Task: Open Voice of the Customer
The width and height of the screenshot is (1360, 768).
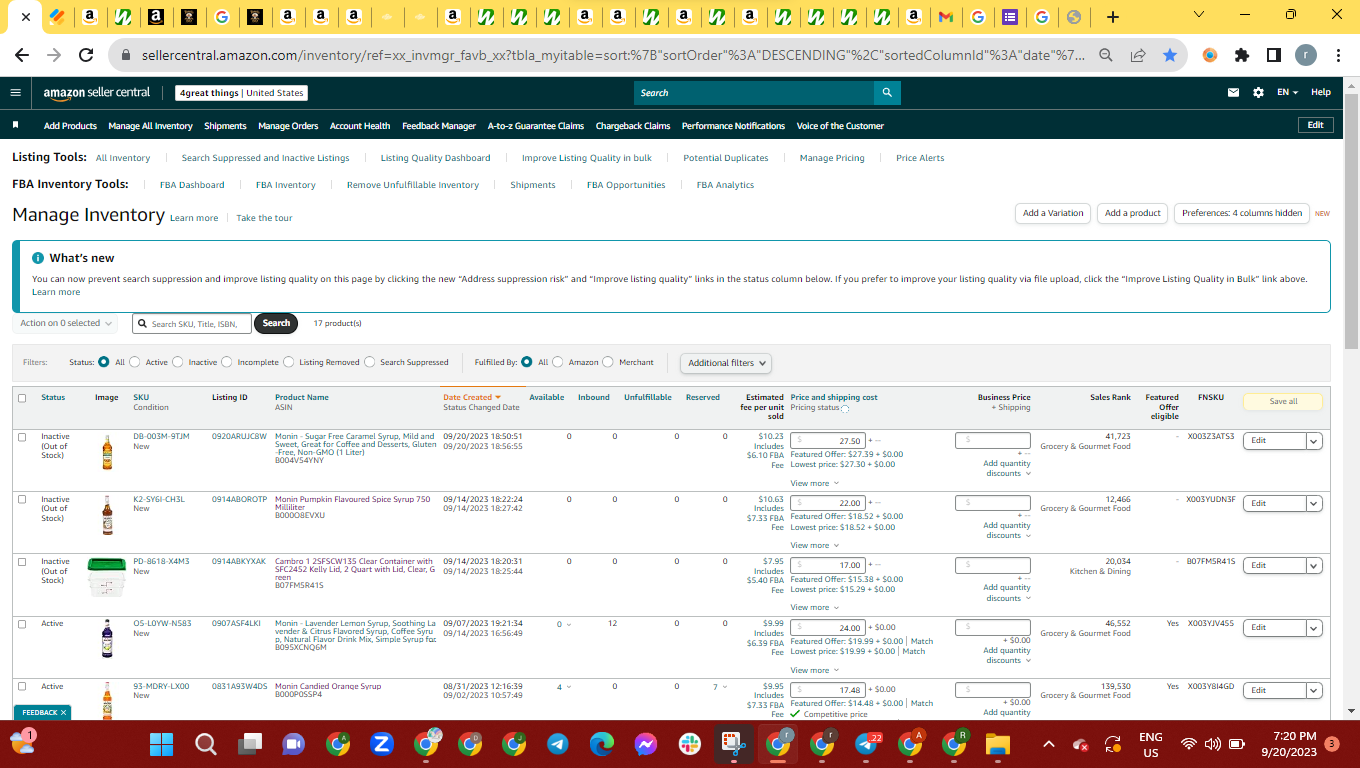Action: click(x=840, y=126)
